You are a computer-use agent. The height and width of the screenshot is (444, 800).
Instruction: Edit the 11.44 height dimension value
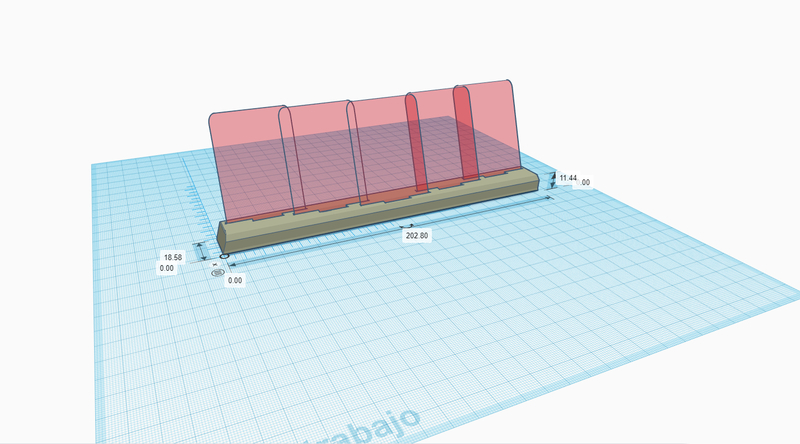tap(567, 178)
